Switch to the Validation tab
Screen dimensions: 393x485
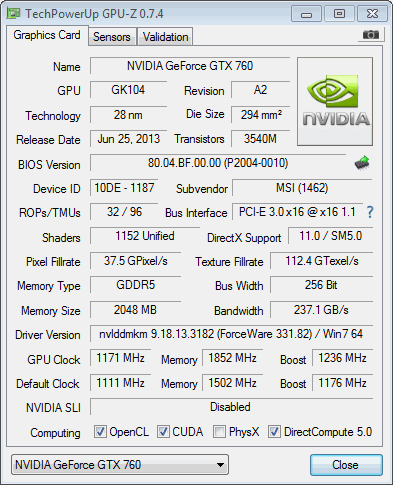166,37
